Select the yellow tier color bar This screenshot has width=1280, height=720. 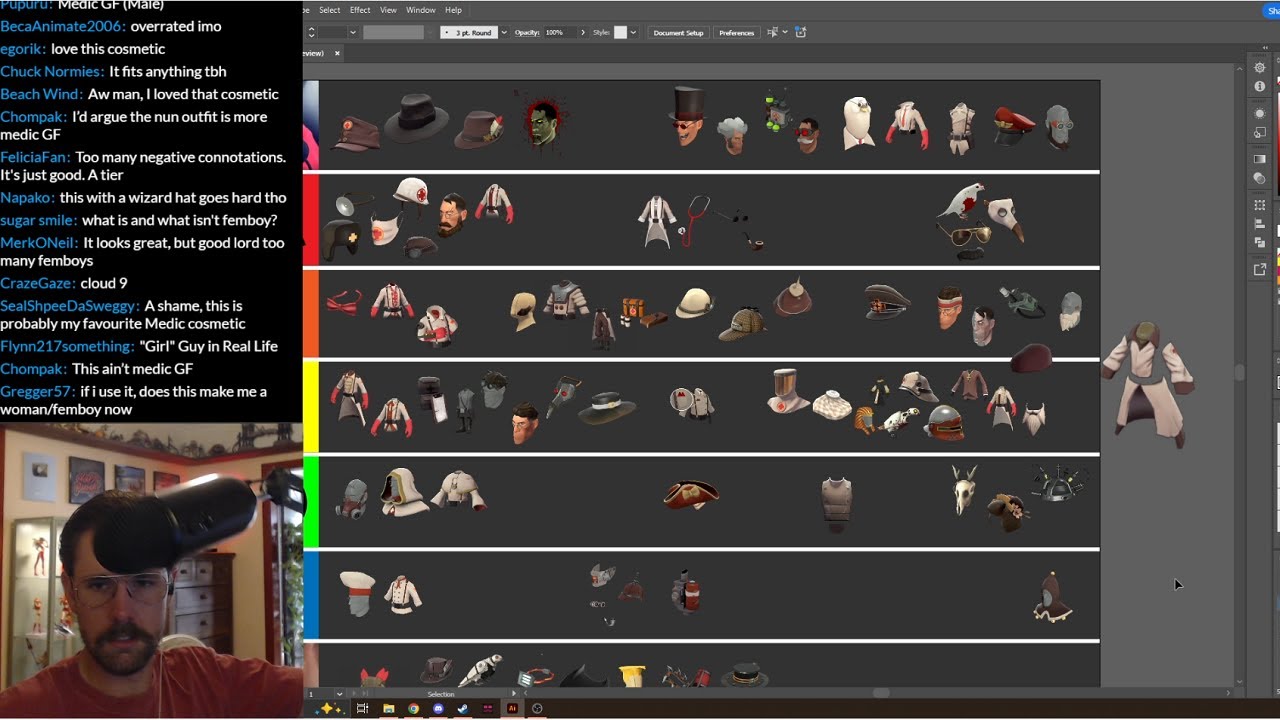pos(311,407)
